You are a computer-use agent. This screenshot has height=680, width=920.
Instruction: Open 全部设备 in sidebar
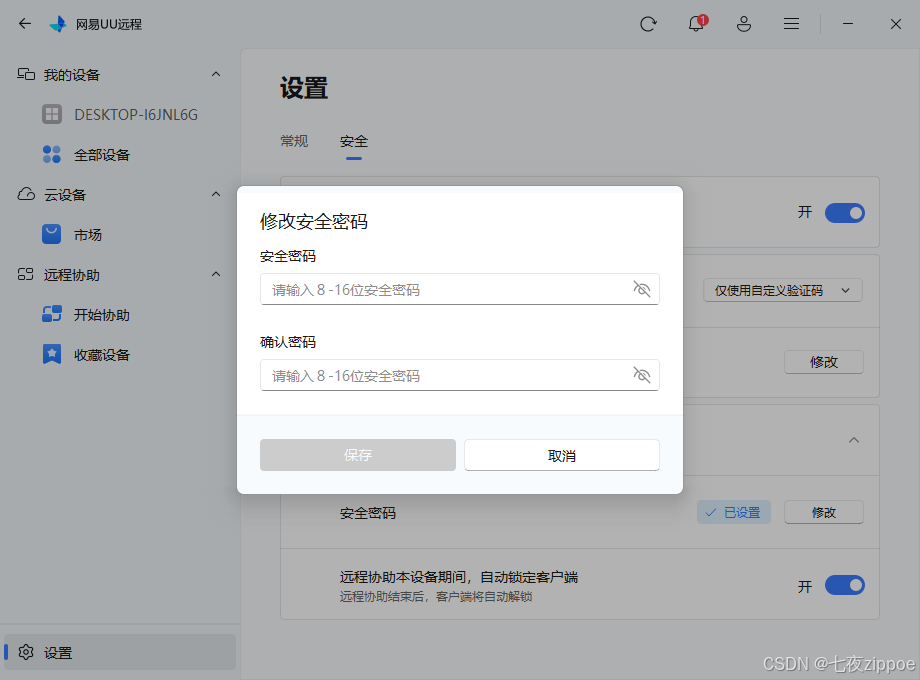[x=86, y=155]
